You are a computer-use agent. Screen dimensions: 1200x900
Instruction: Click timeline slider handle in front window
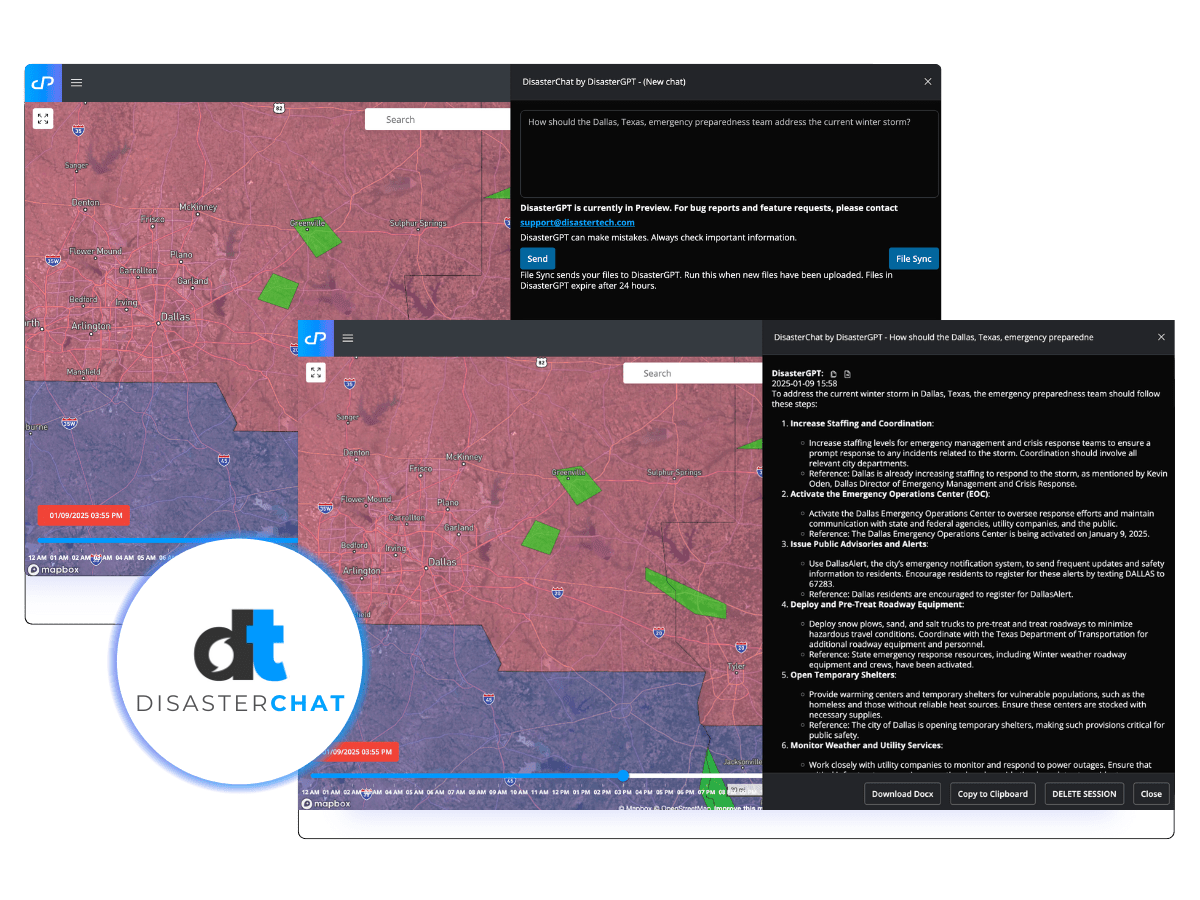pyautogui.click(x=623, y=775)
